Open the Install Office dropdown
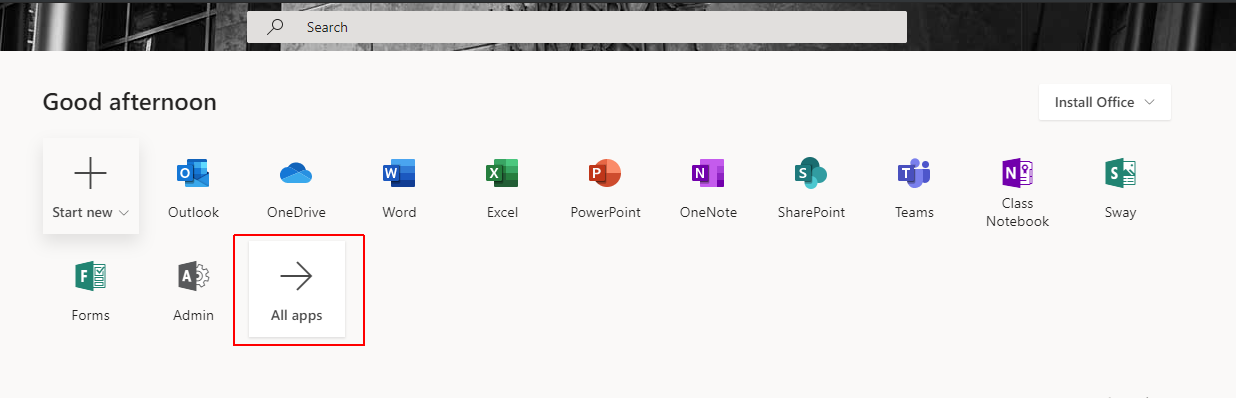The image size is (1236, 398). click(1105, 102)
